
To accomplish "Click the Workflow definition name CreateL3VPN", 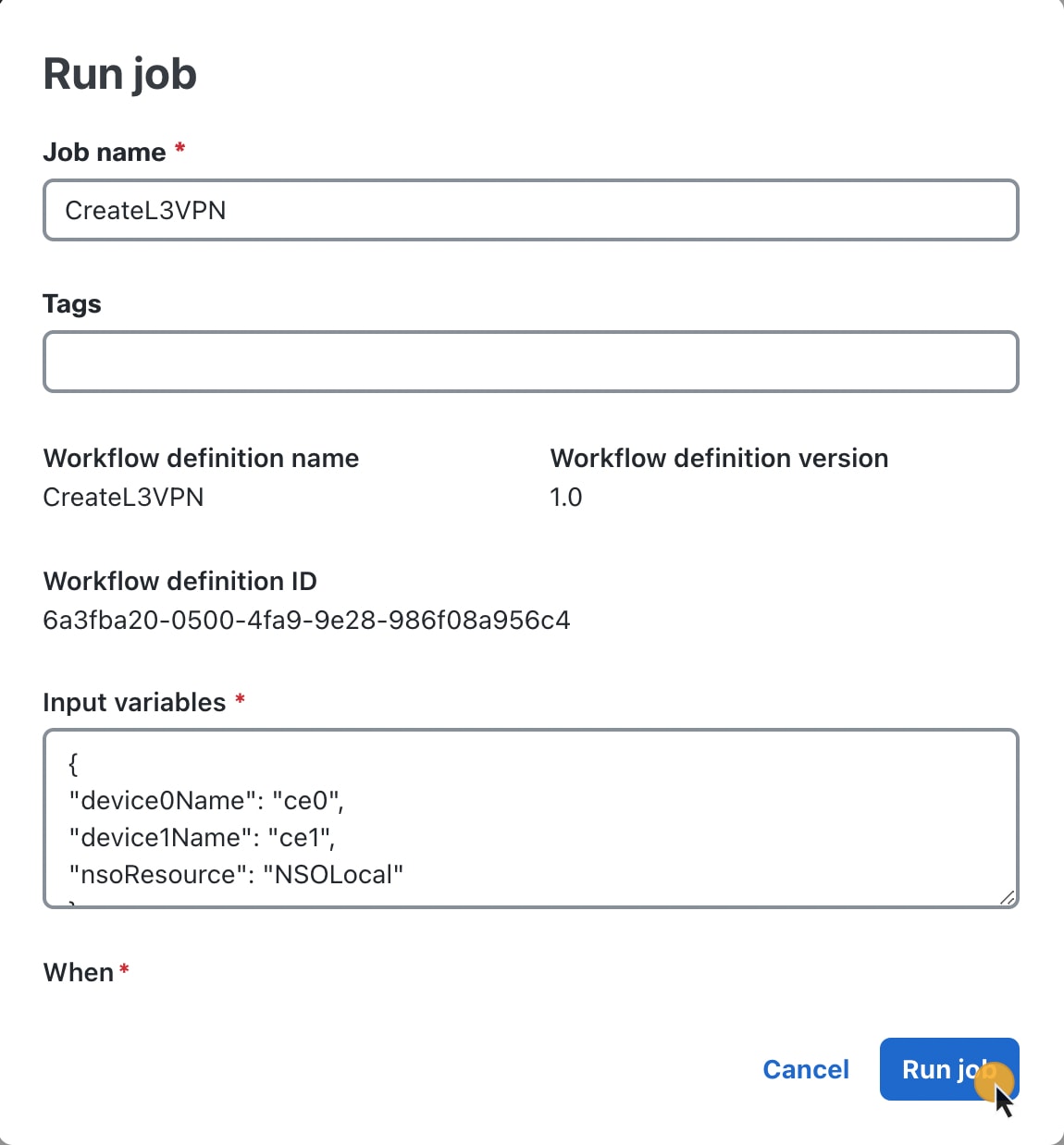I will pyautogui.click(x=123, y=498).
